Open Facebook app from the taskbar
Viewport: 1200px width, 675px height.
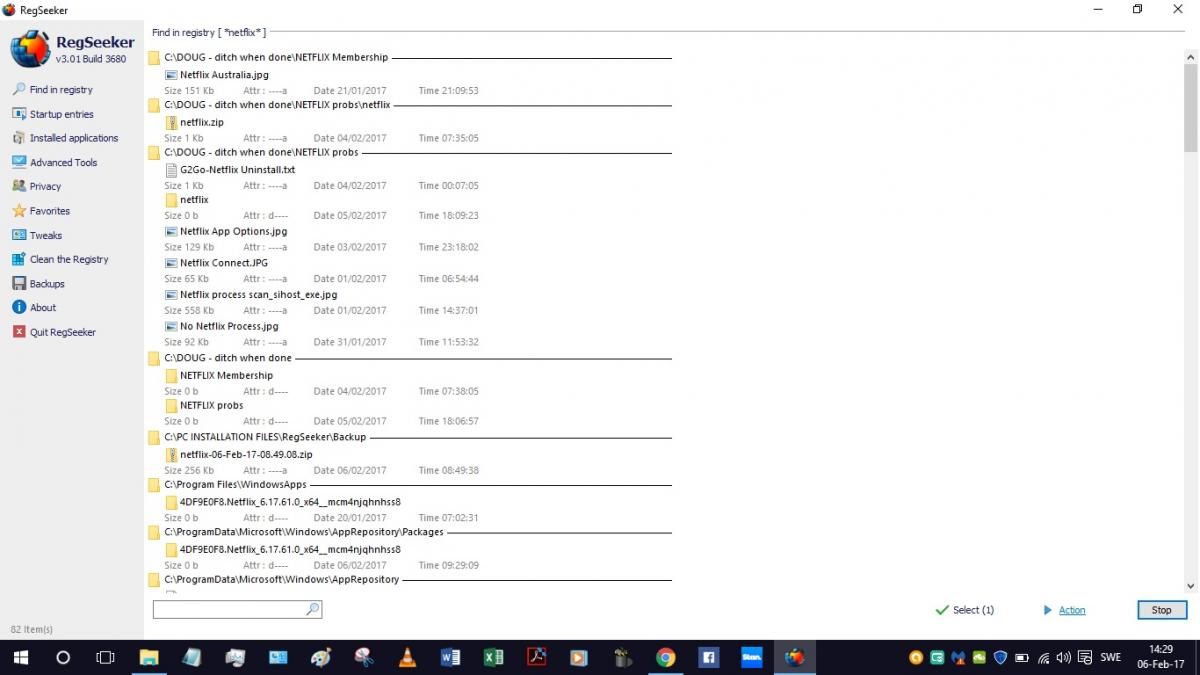point(708,658)
